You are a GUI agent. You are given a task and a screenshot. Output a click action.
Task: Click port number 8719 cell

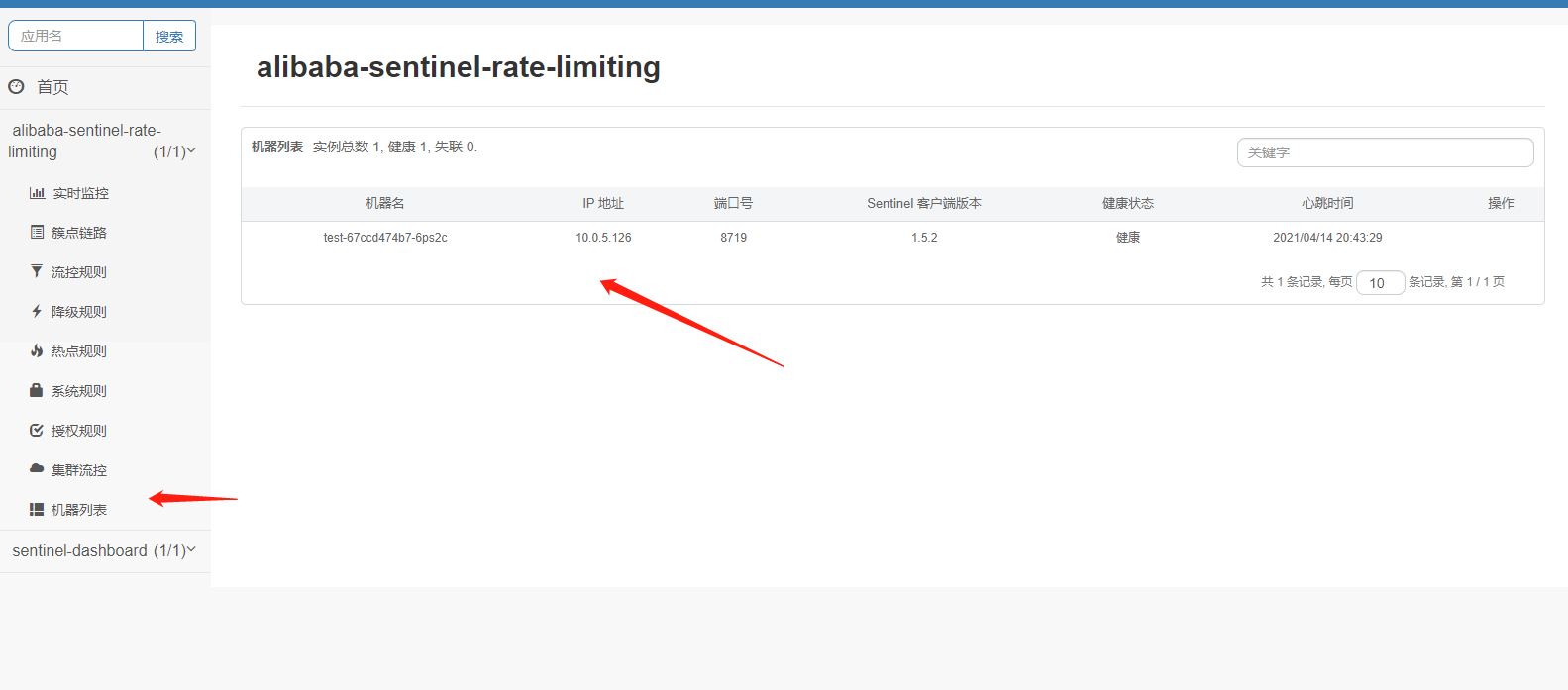click(733, 238)
